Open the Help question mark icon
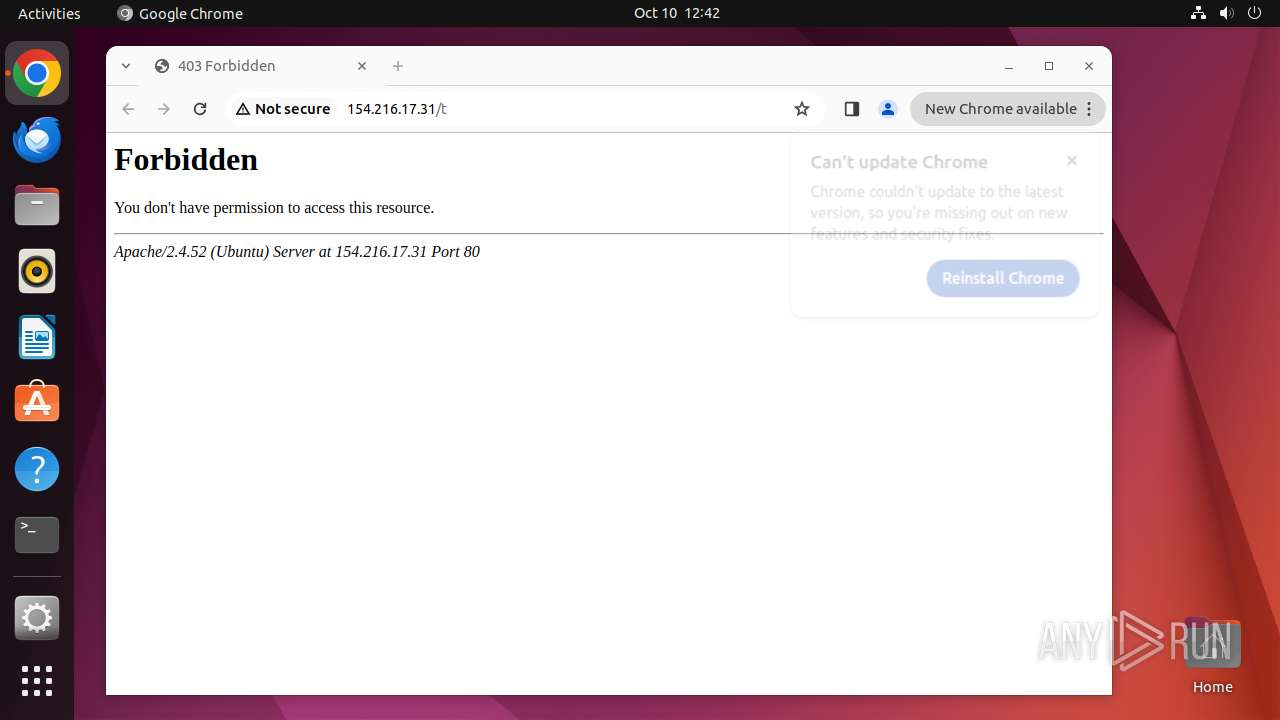 coord(37,469)
